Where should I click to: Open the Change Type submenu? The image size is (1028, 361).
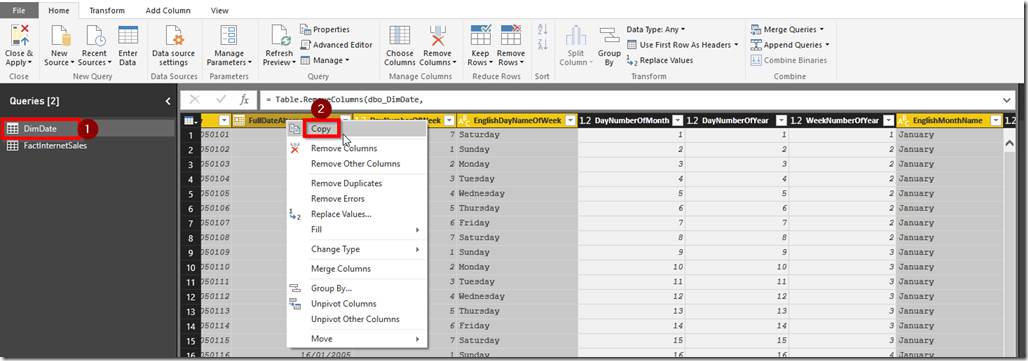pos(357,249)
